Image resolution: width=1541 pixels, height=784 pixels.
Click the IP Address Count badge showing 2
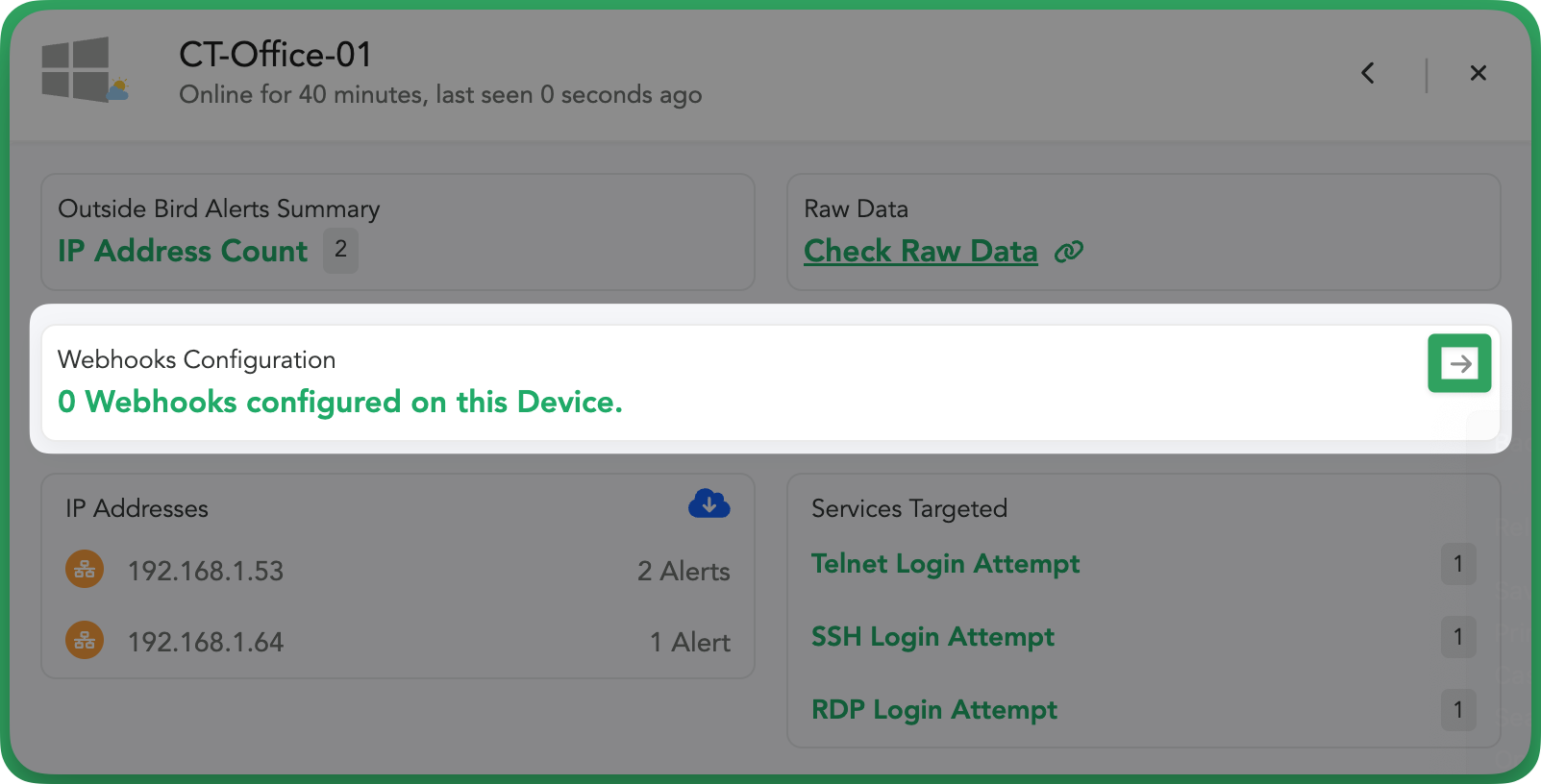[340, 250]
